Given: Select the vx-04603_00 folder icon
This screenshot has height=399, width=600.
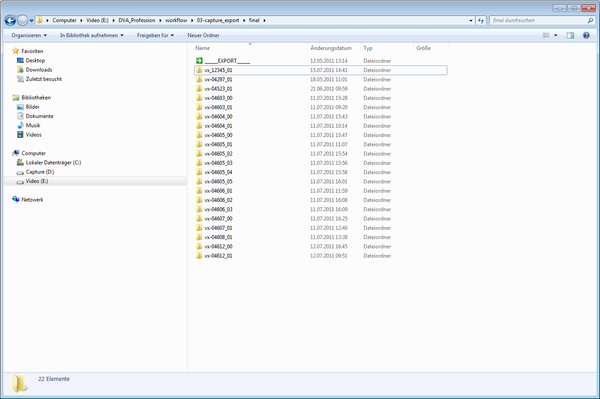Looking at the screenshot, I should 199,98.
